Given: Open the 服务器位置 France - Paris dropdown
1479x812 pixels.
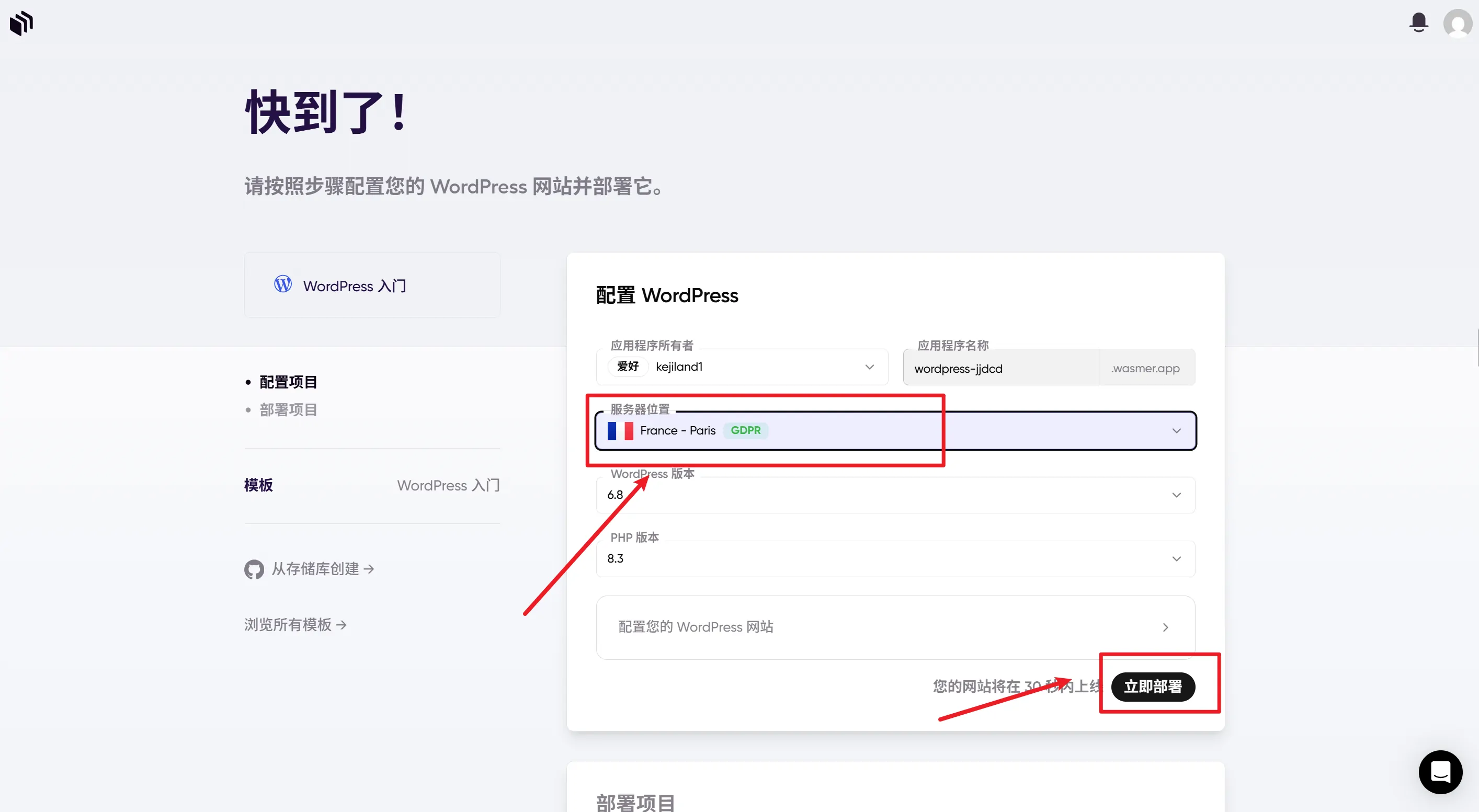Looking at the screenshot, I should pos(896,431).
